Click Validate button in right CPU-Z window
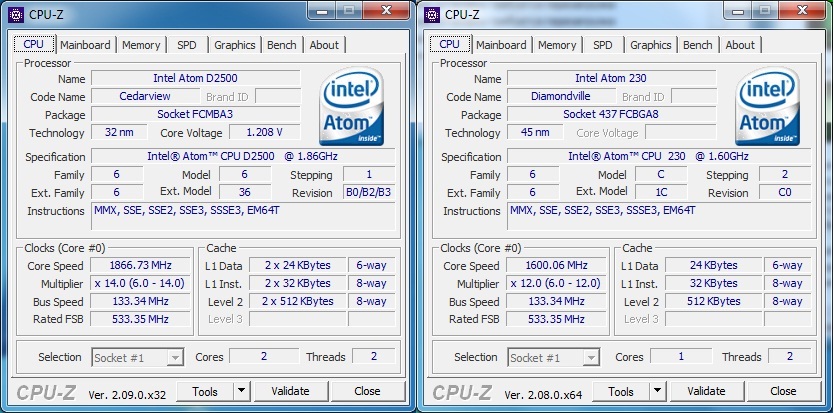The height and width of the screenshot is (413, 834). 706,391
